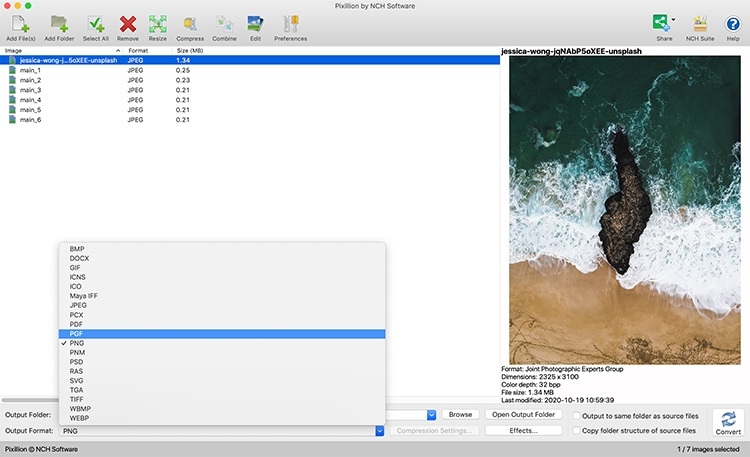Toggle copy folder structure of source files
The height and width of the screenshot is (457, 750).
pyautogui.click(x=577, y=430)
